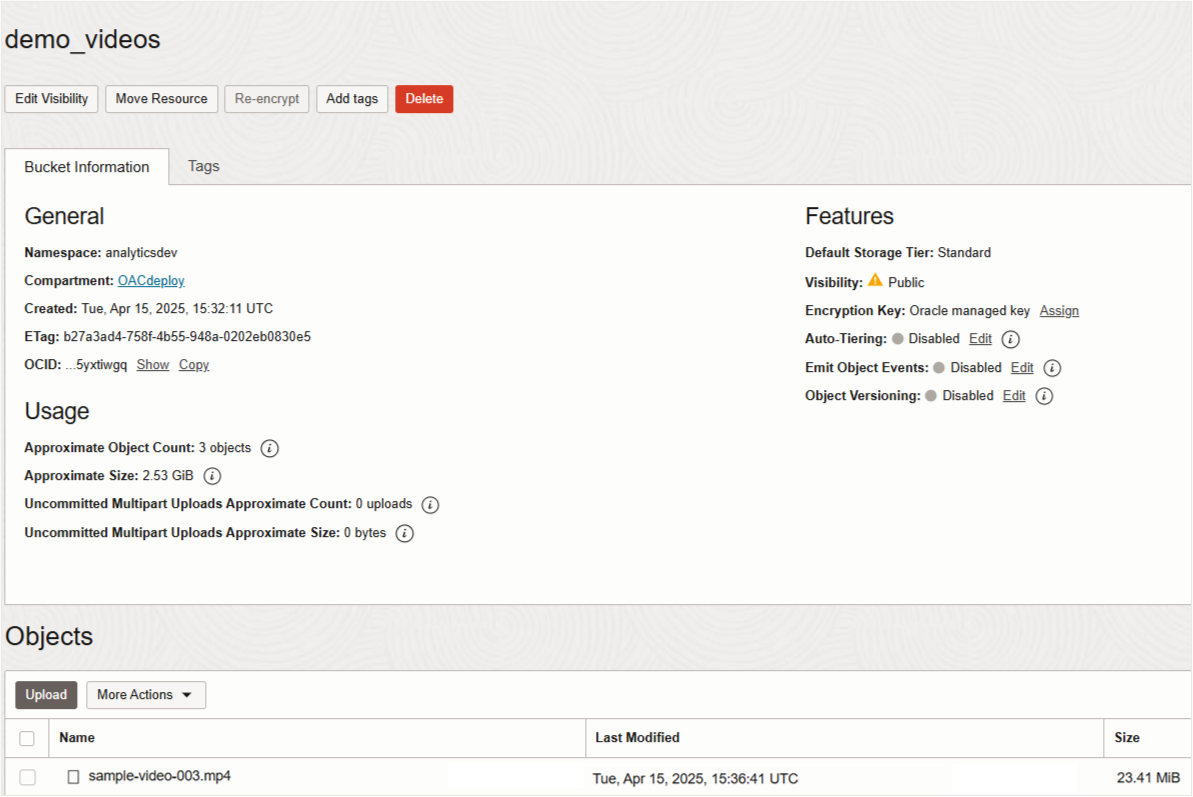
Task: Assign a customer-managed encryption key
Action: (1059, 311)
